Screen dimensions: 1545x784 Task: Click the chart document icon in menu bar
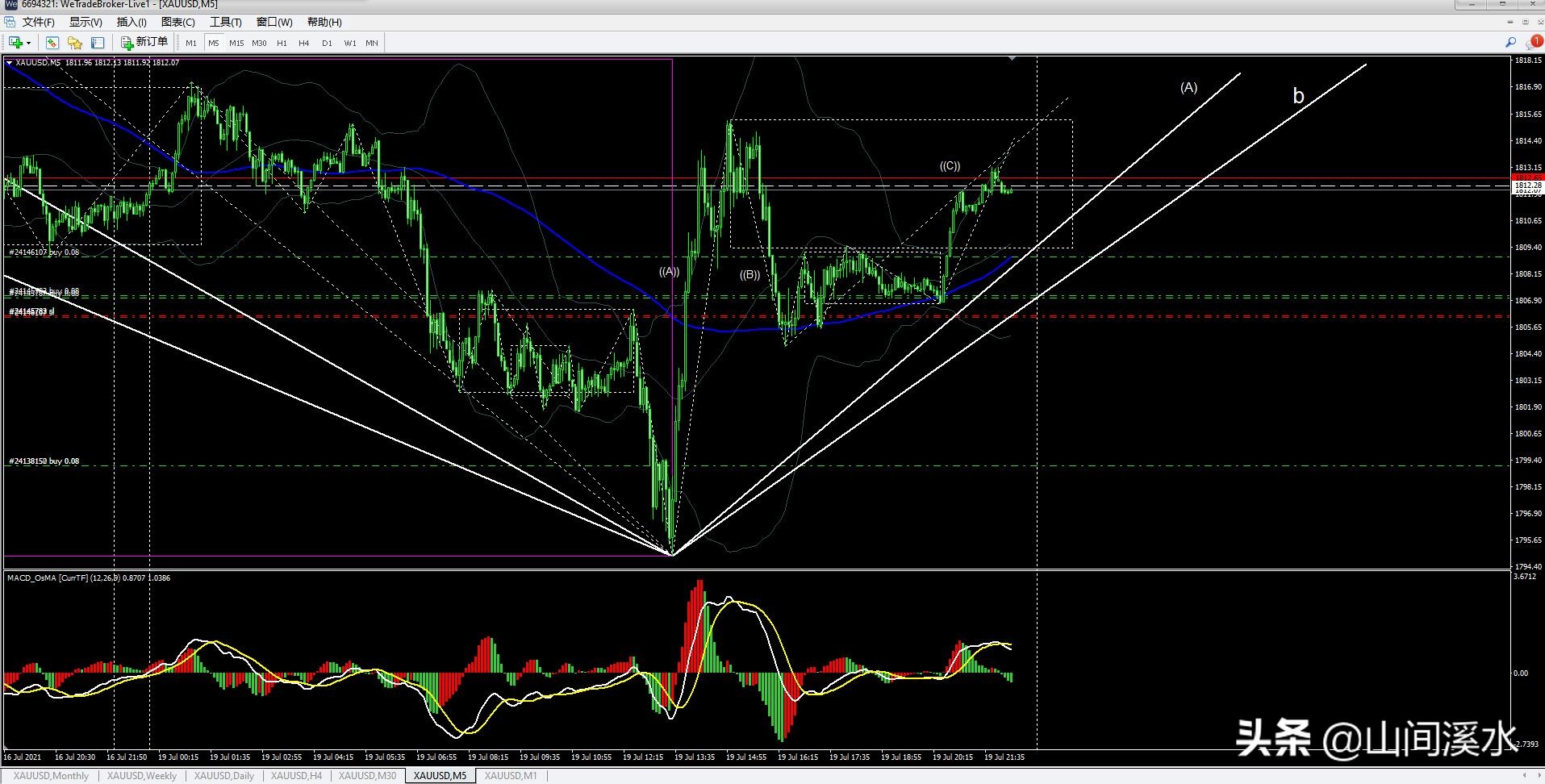click(10, 23)
